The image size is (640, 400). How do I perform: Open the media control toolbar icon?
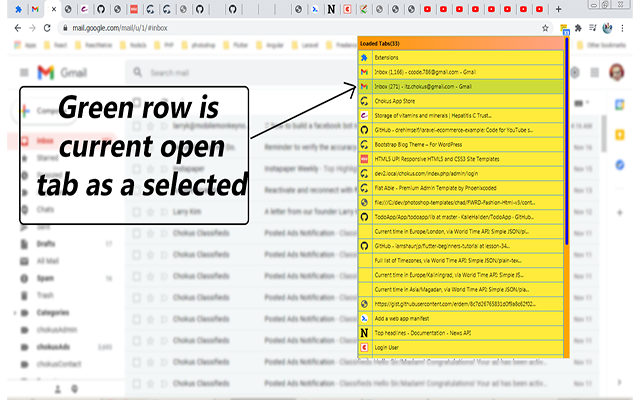(593, 28)
